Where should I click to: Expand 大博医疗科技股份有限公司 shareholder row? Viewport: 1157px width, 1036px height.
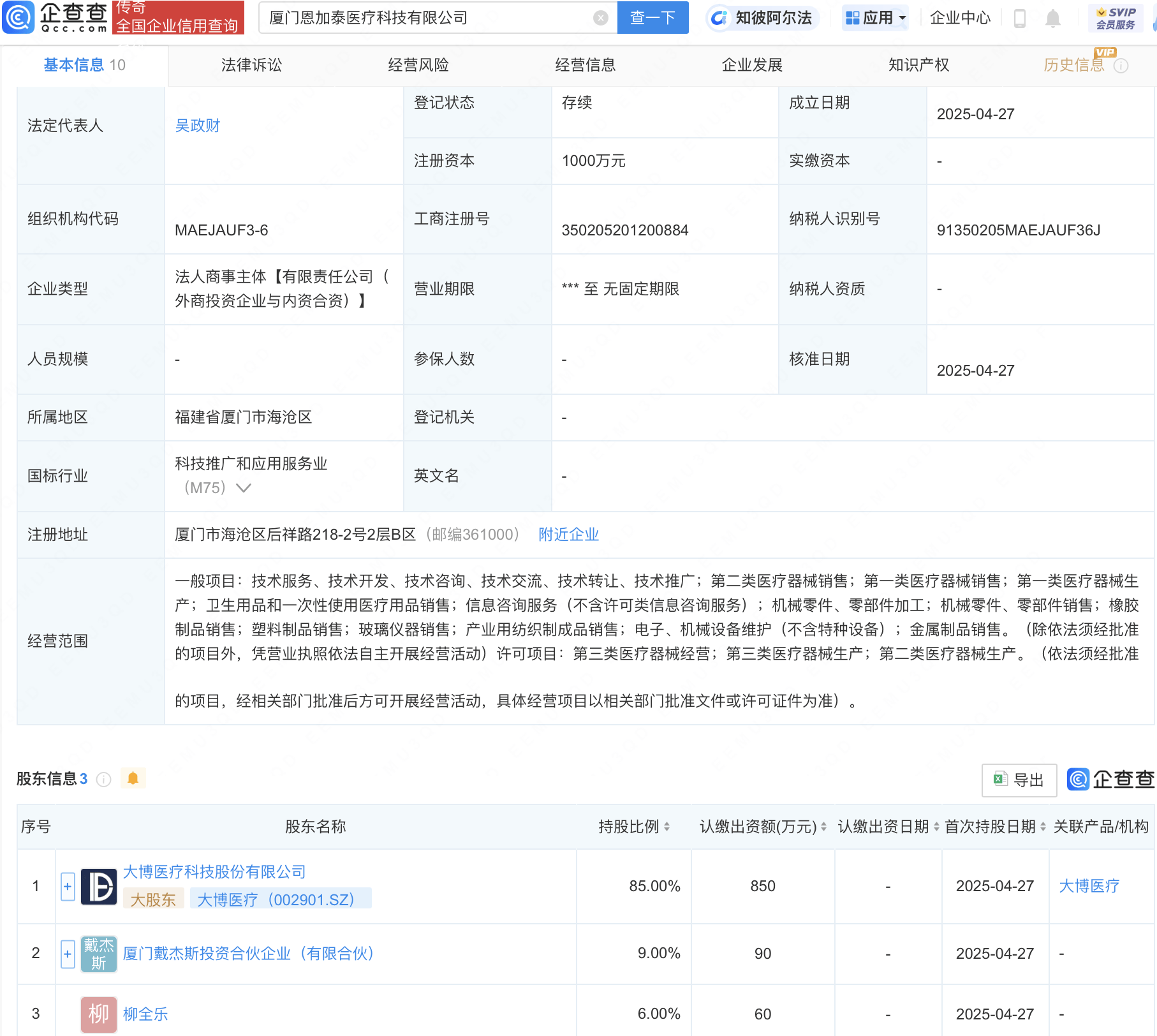pyautogui.click(x=68, y=886)
